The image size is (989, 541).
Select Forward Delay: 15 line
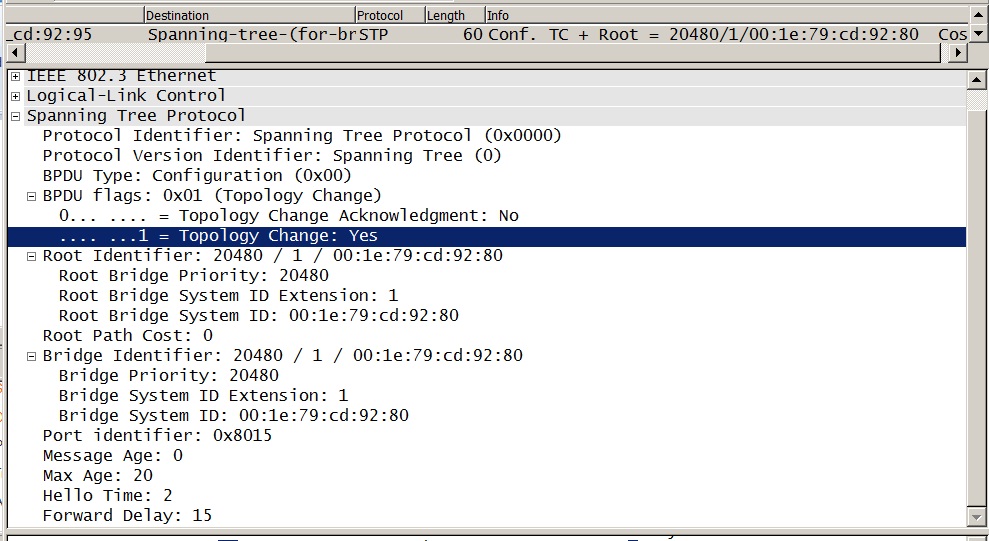pos(127,516)
